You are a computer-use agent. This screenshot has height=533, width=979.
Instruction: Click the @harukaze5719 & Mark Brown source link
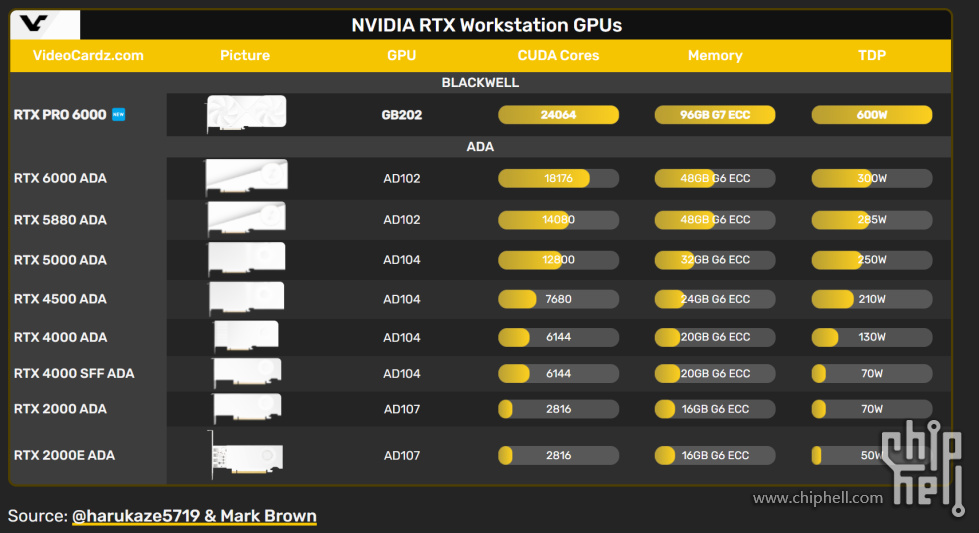click(194, 516)
